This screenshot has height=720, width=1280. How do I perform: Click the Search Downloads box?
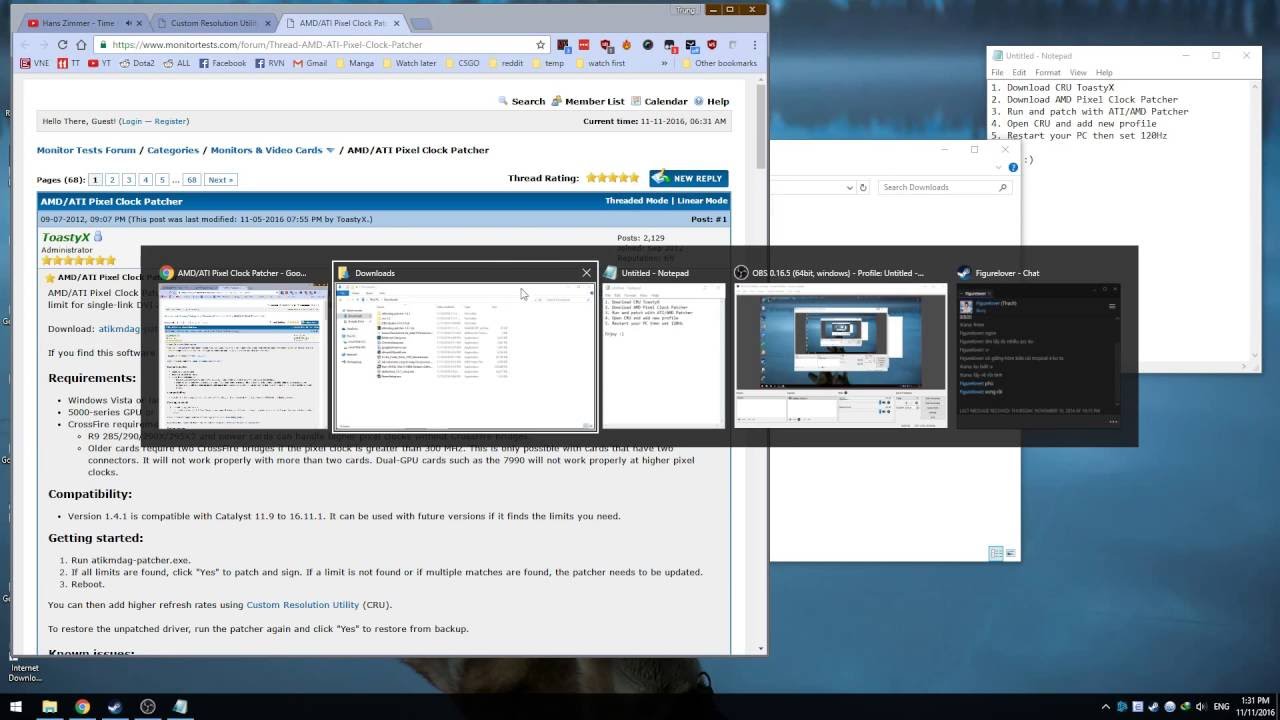coord(944,187)
